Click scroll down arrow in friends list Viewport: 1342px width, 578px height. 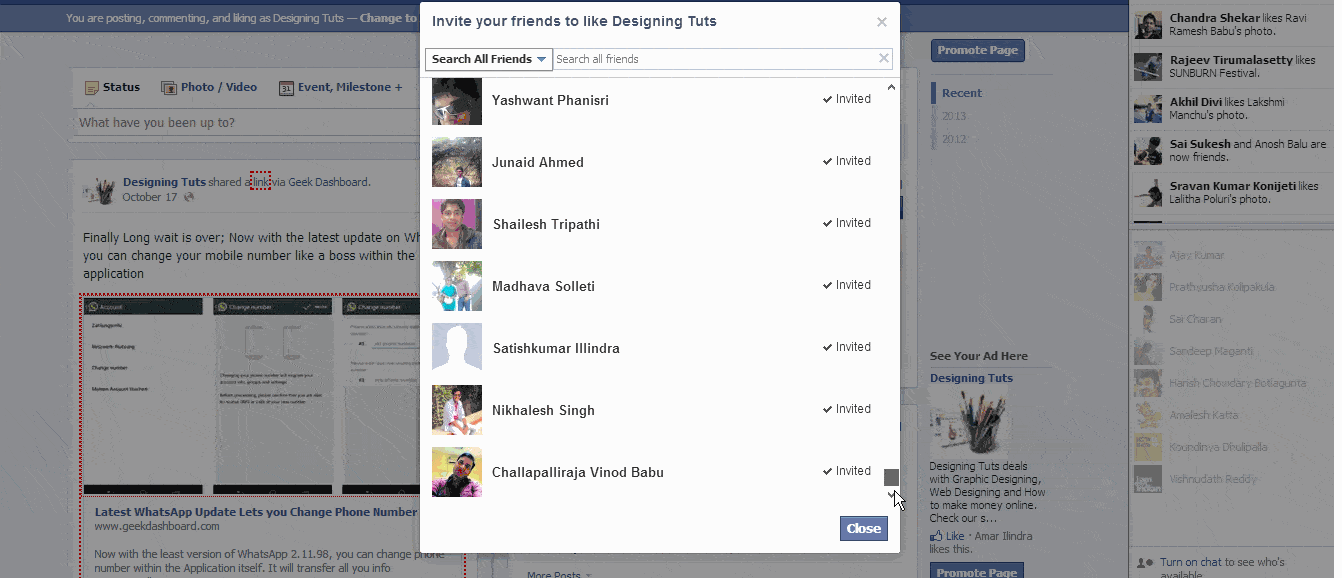point(892,493)
